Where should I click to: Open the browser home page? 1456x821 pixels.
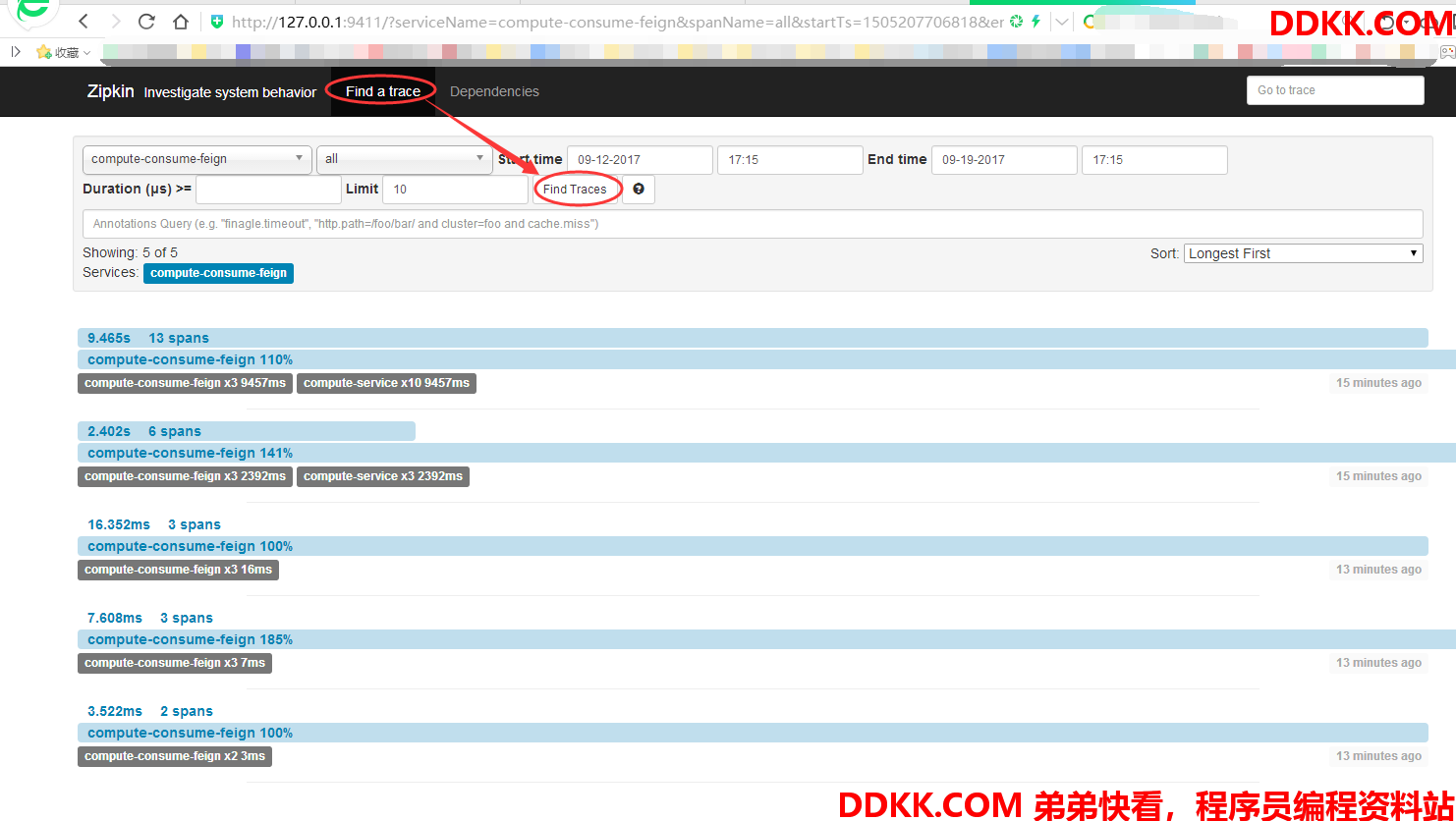click(x=180, y=22)
